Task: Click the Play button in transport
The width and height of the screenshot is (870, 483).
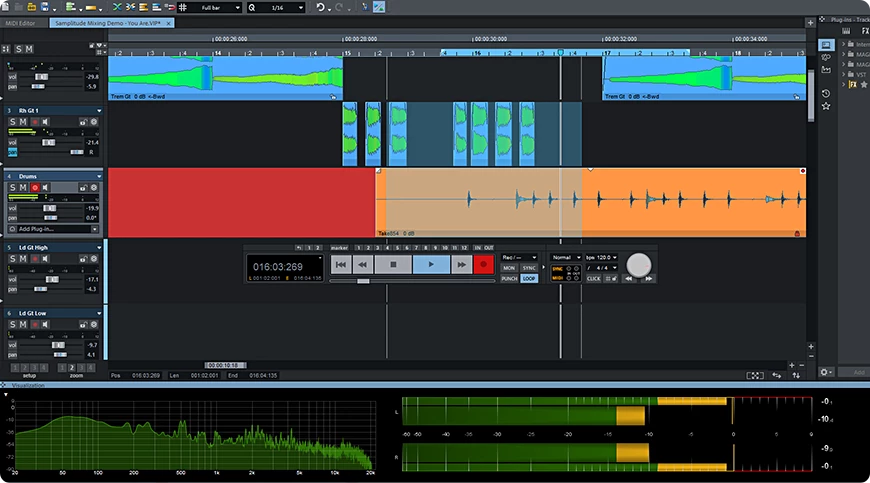Action: [430, 264]
